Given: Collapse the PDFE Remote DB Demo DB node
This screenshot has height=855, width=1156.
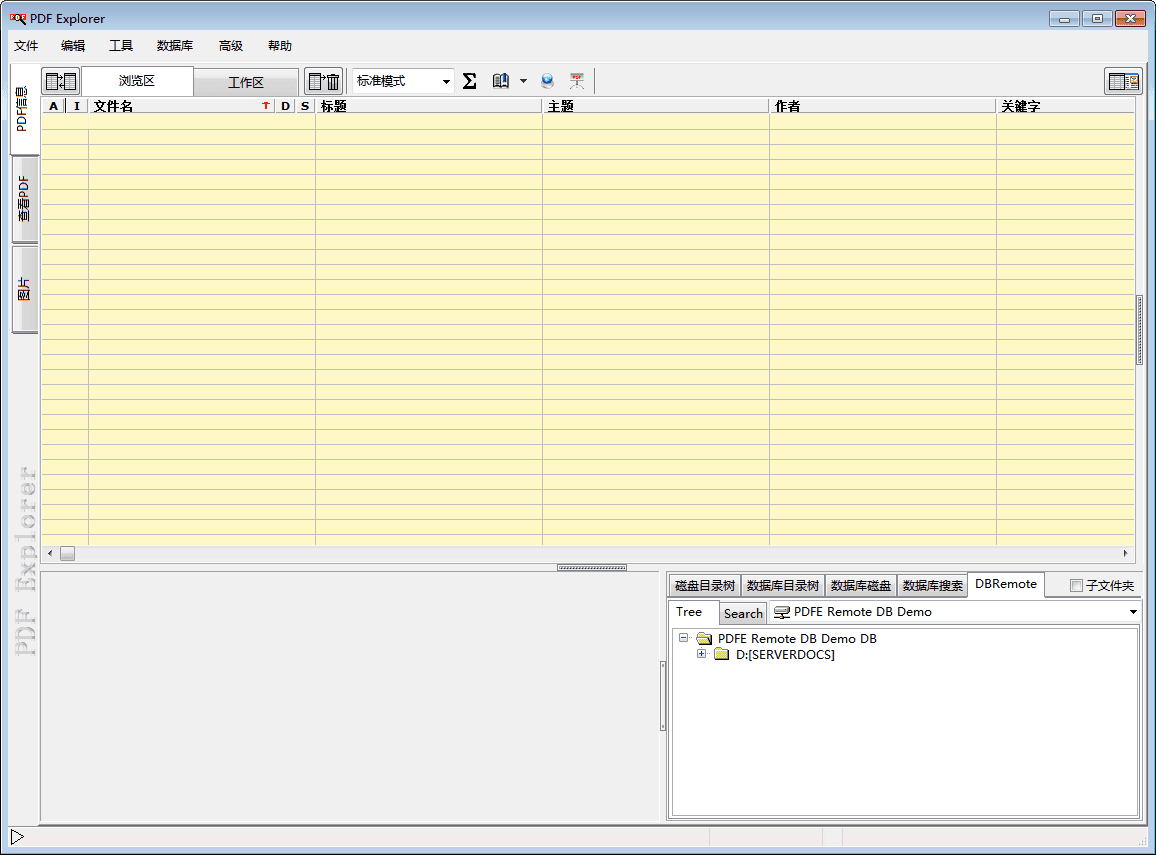Looking at the screenshot, I should coord(684,638).
